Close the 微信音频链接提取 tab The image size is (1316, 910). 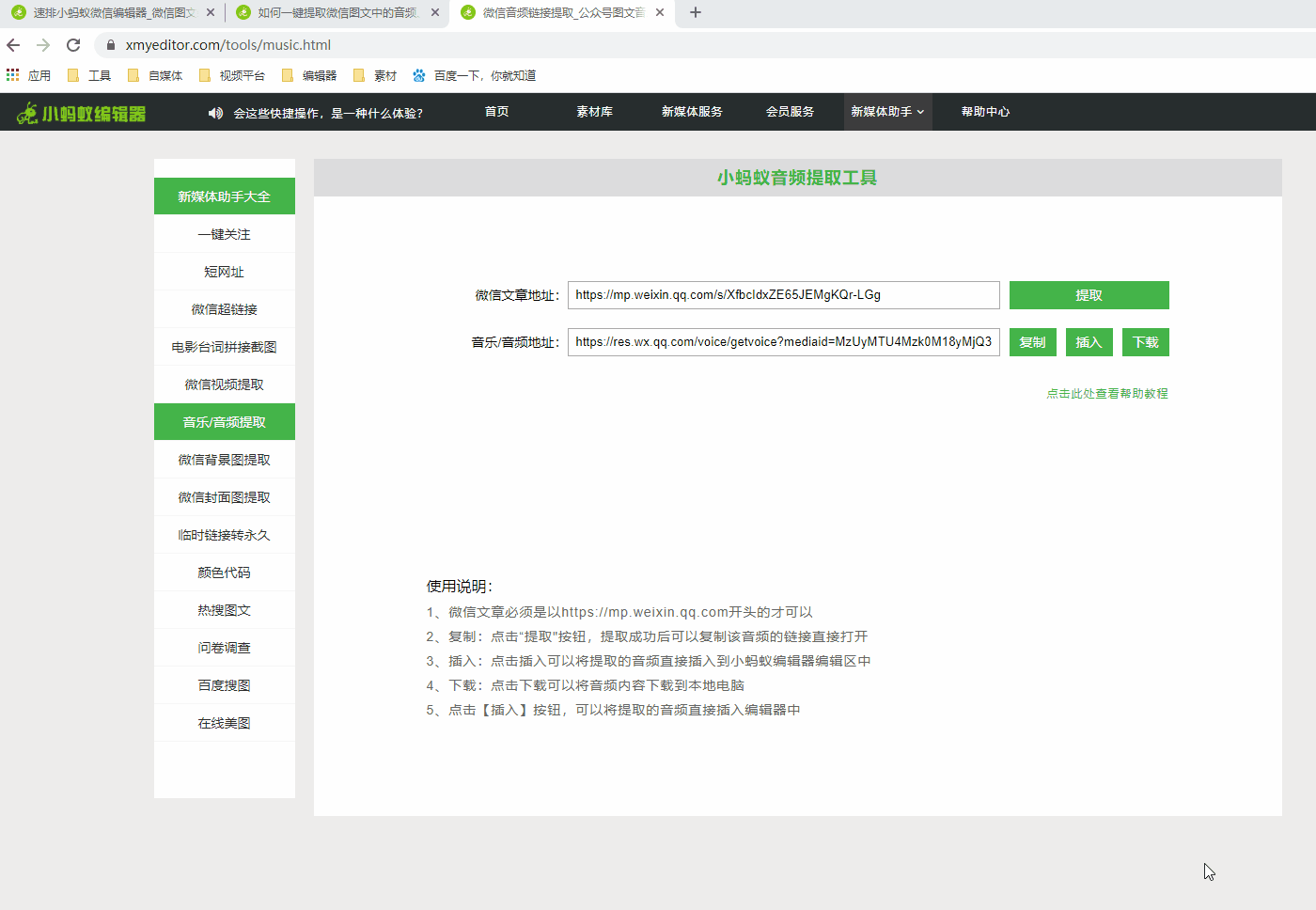coord(659,12)
